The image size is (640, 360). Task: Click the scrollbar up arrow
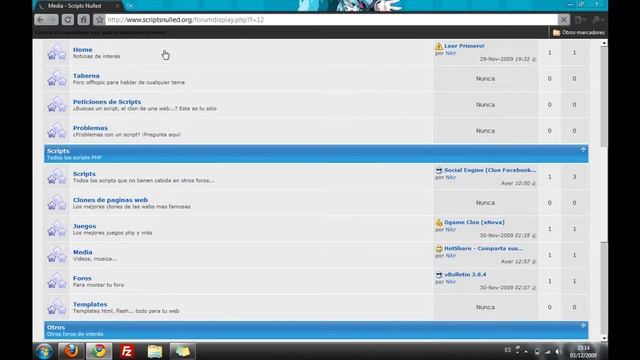click(x=604, y=43)
